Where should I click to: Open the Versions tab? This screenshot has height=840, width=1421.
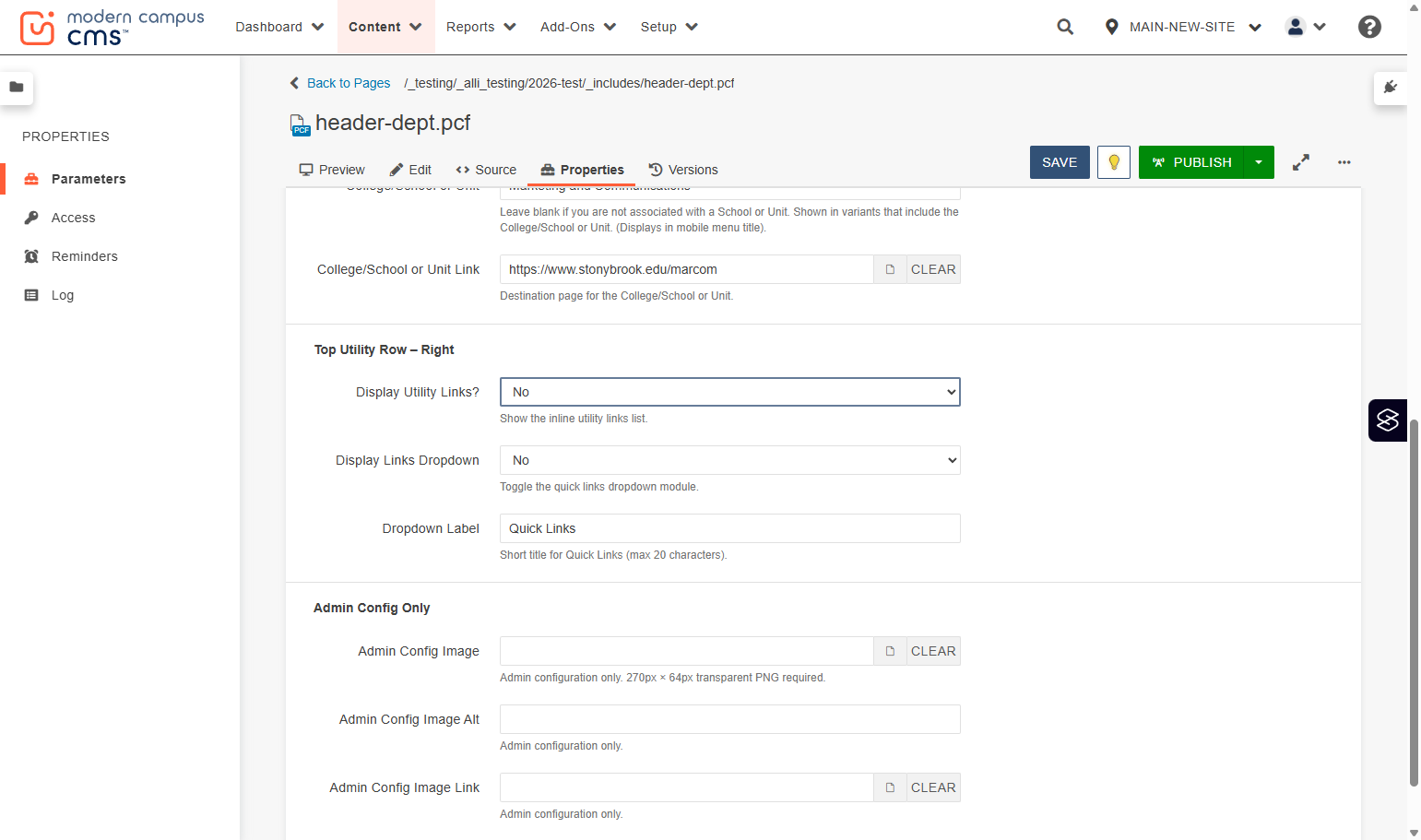coord(683,170)
